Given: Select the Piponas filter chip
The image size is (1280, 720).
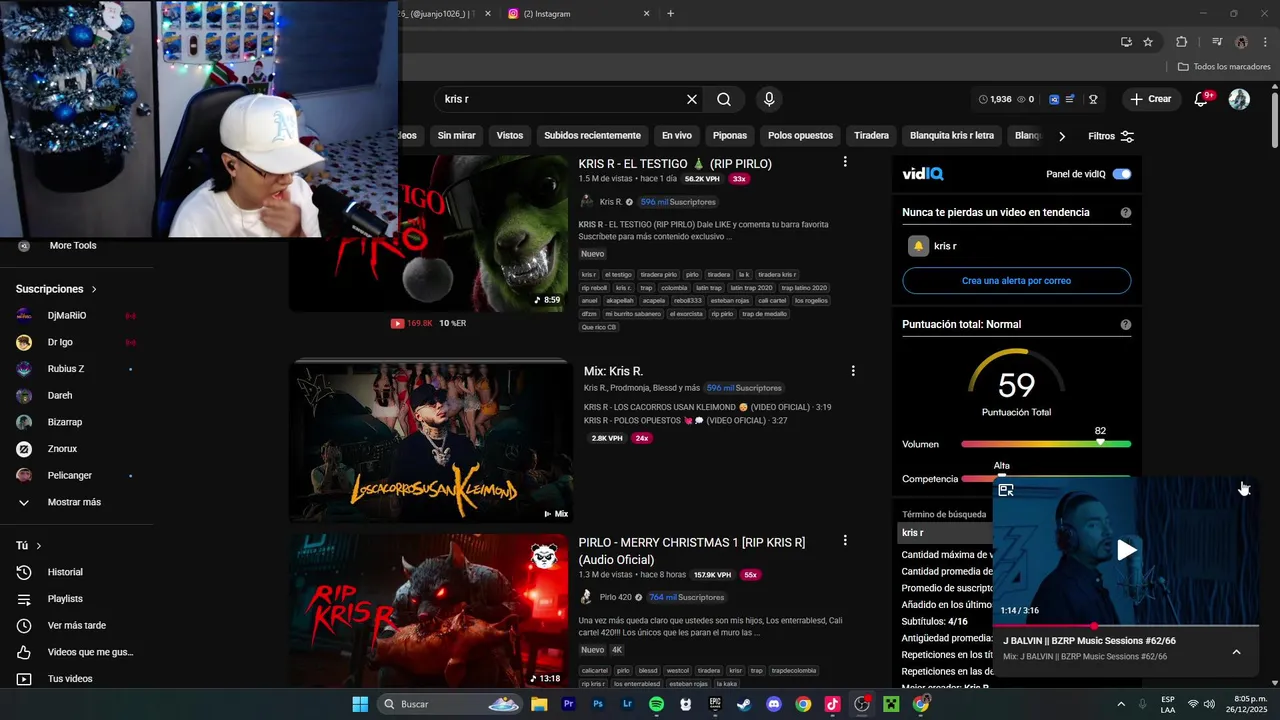Looking at the screenshot, I should coord(730,136).
